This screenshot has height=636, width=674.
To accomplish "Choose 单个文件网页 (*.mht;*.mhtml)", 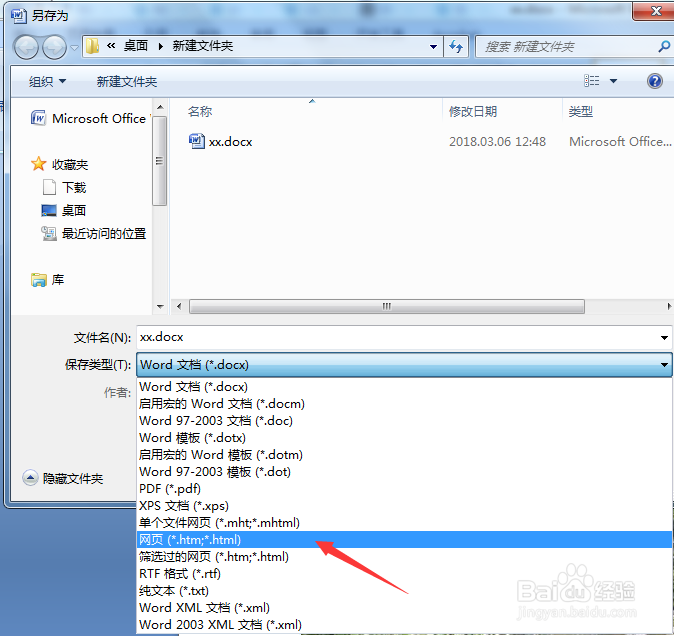I will tap(404, 523).
